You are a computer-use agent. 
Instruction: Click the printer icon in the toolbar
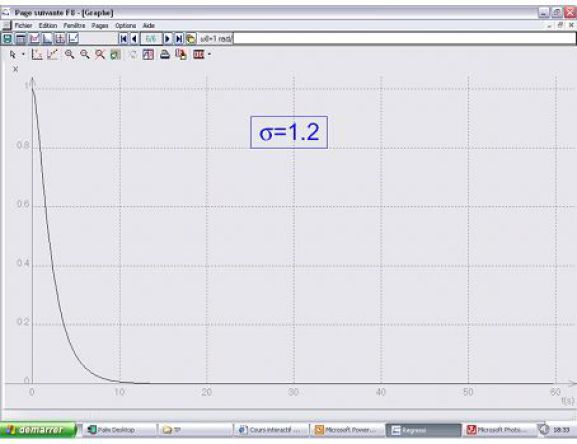click(x=164, y=54)
